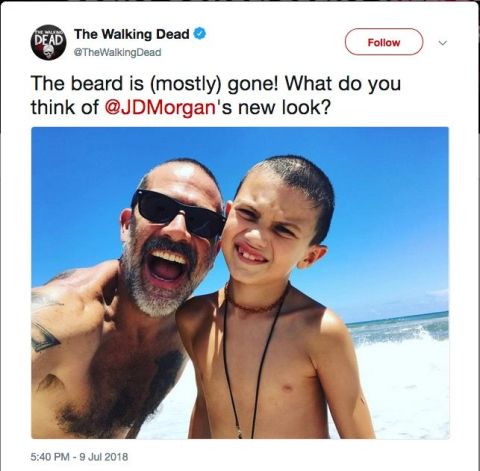Click the @TheWalkingDead handle
The width and height of the screenshot is (480, 471).
(117, 52)
